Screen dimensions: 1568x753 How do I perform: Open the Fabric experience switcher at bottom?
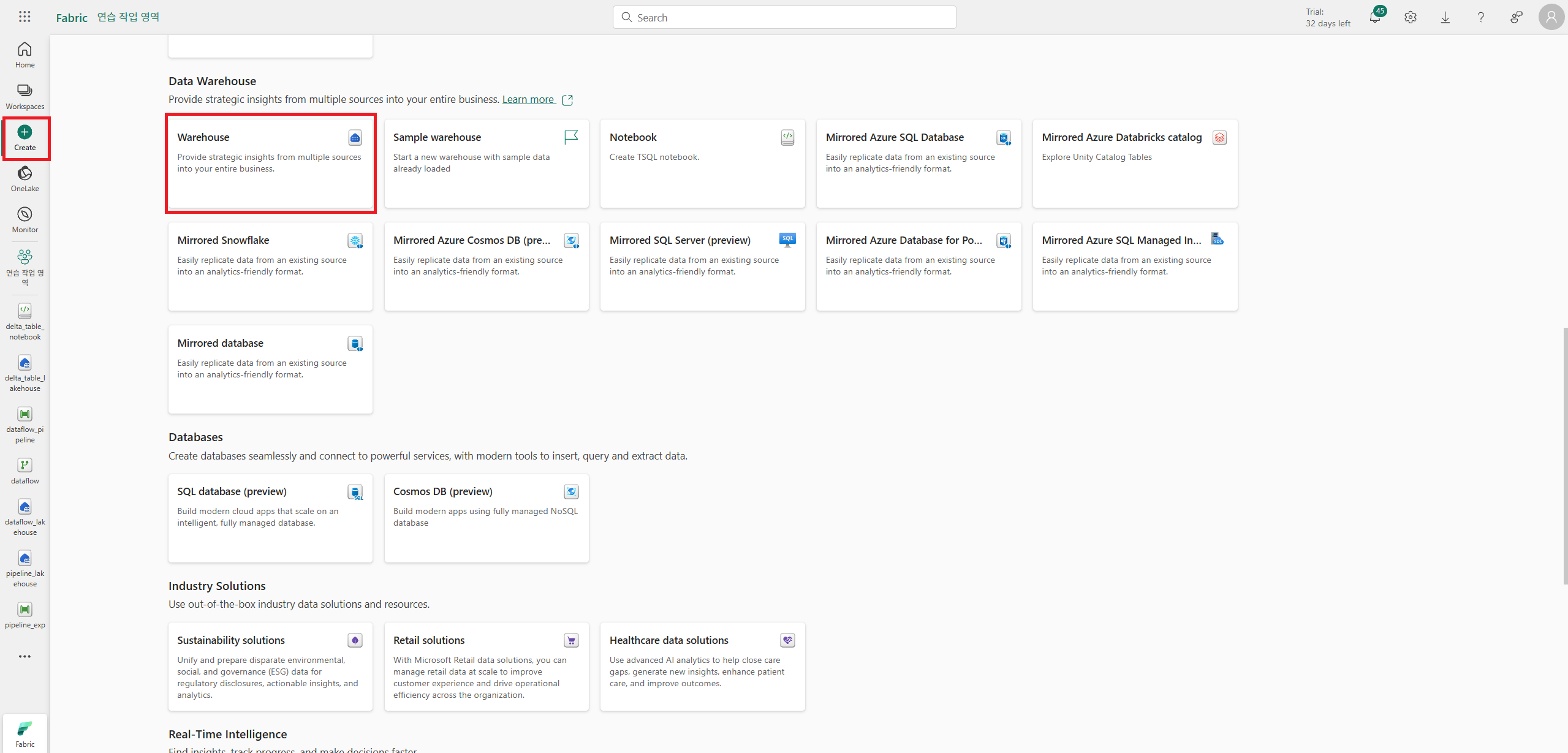(x=25, y=733)
